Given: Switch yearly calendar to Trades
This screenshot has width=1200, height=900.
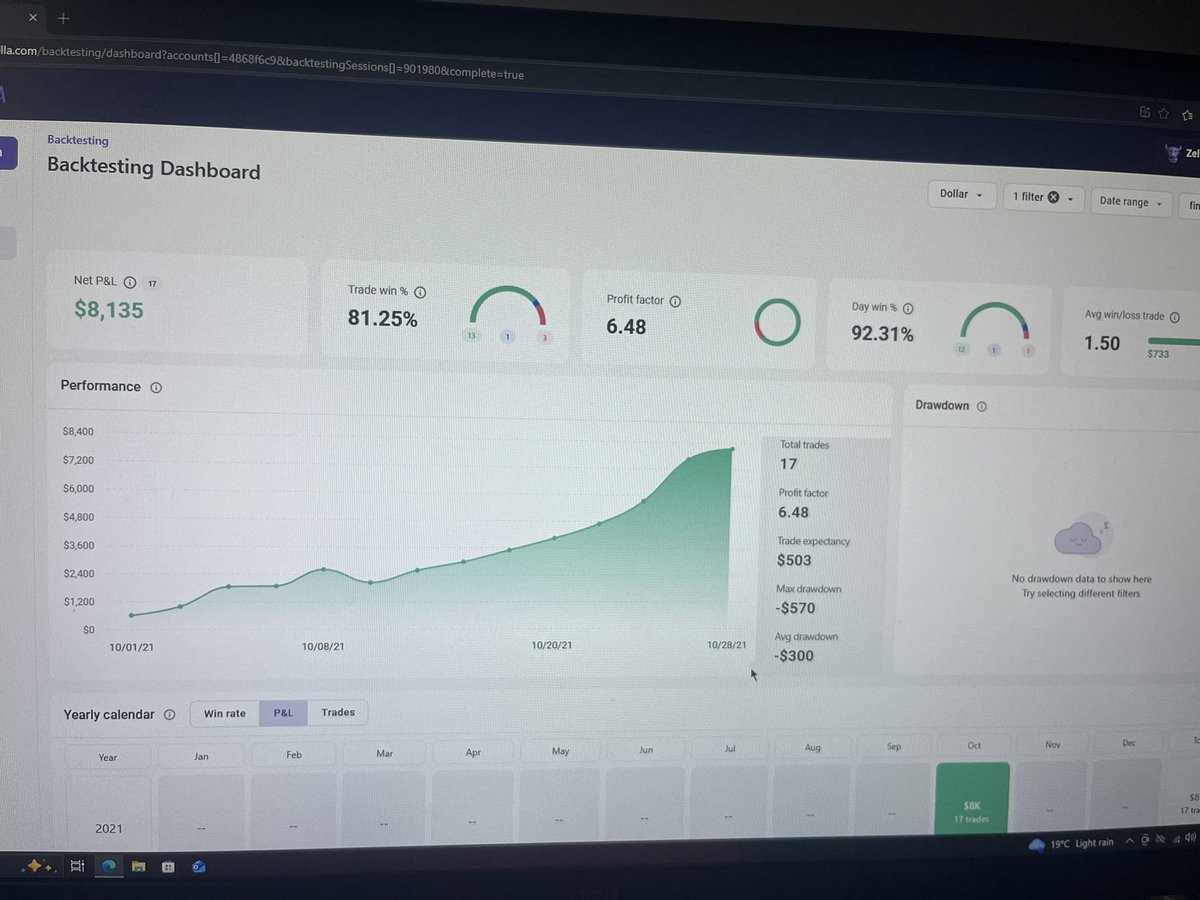Looking at the screenshot, I should pos(338,712).
